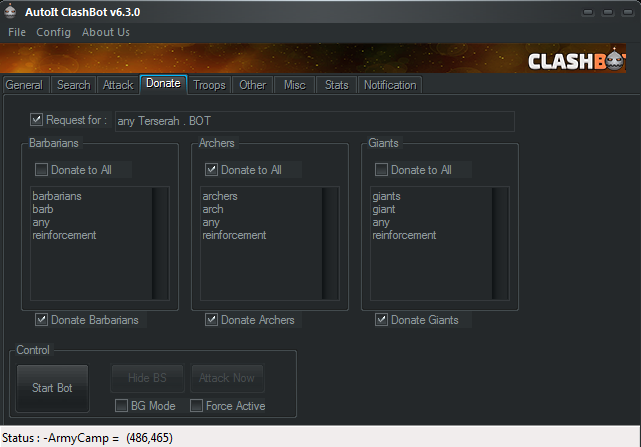Click the Giants keyword list scrollbar
Viewport: 641px width, 447px height.
click(500, 243)
